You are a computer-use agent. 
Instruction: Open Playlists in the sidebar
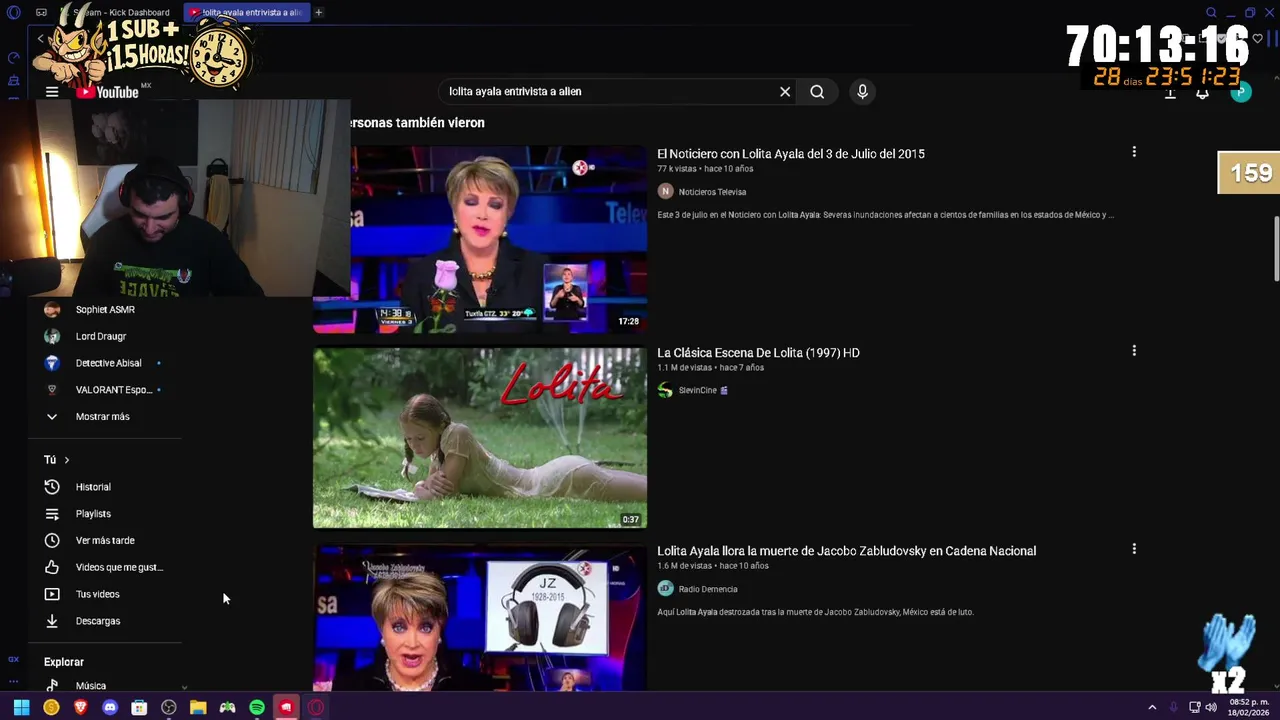(x=93, y=514)
